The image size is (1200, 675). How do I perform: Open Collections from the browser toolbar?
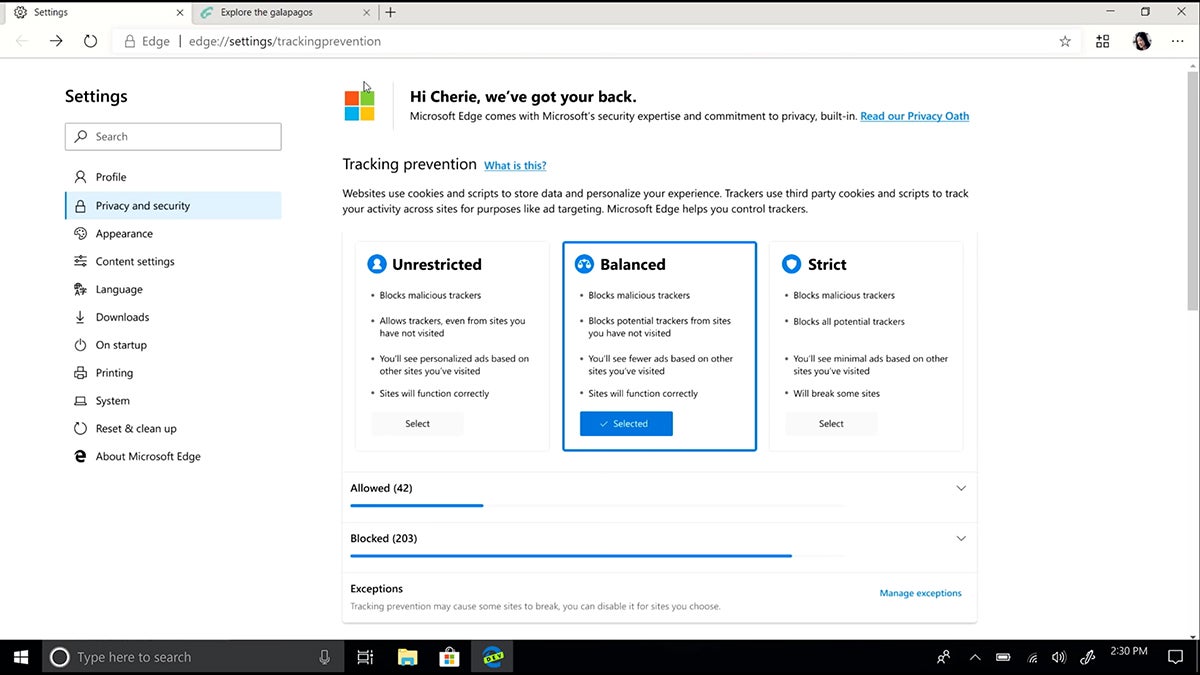click(1102, 41)
